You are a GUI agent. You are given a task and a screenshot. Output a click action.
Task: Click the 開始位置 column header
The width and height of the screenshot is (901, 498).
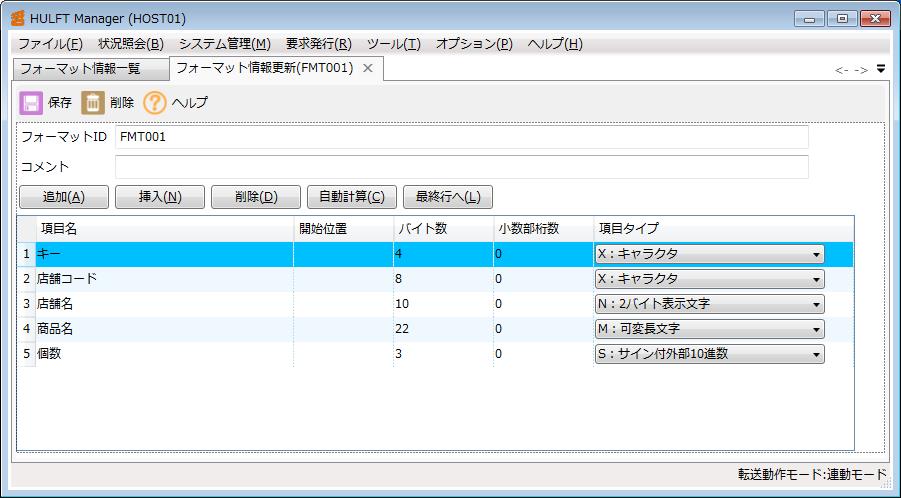[x=343, y=229]
